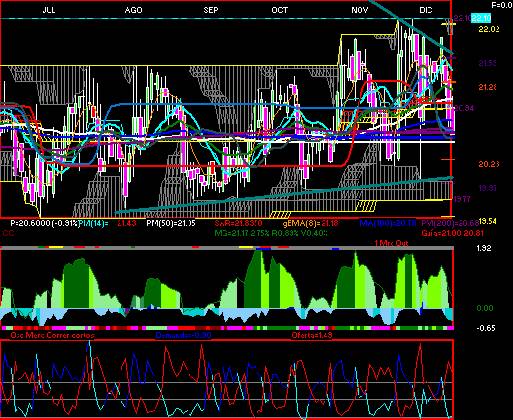
Task: Select the orange 21.28 price label
Action: (488, 87)
